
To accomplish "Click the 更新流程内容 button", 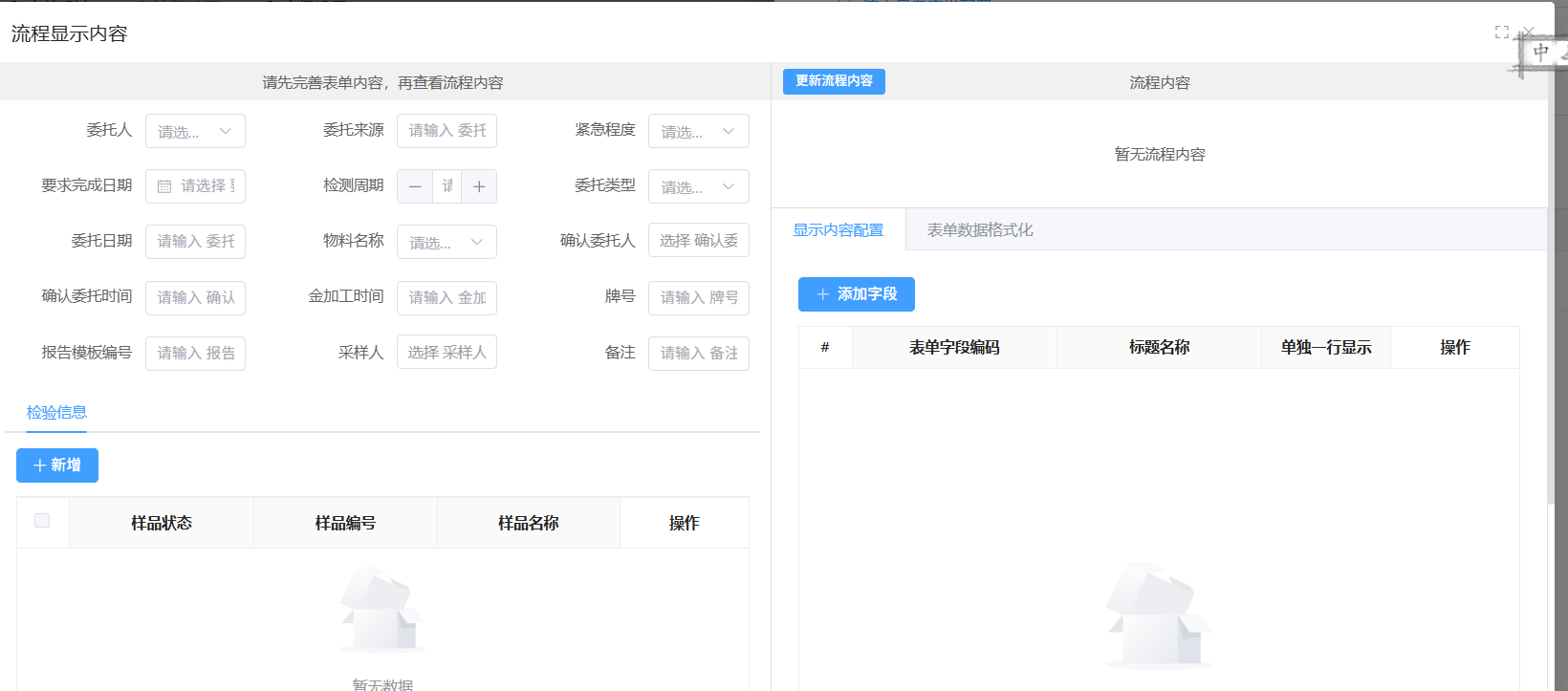I will [834, 81].
